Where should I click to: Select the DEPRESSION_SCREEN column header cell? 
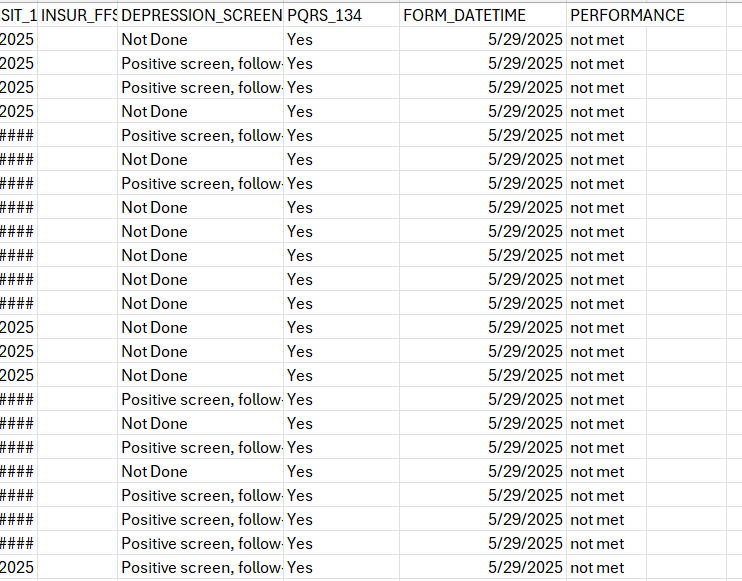200,16
